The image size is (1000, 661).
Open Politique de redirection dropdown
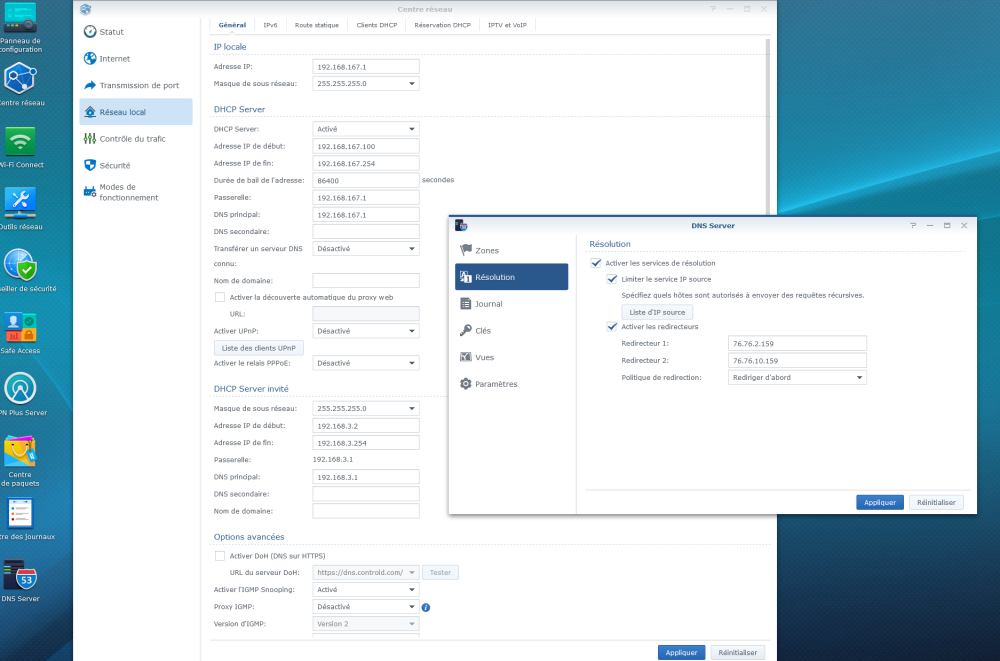click(x=798, y=377)
